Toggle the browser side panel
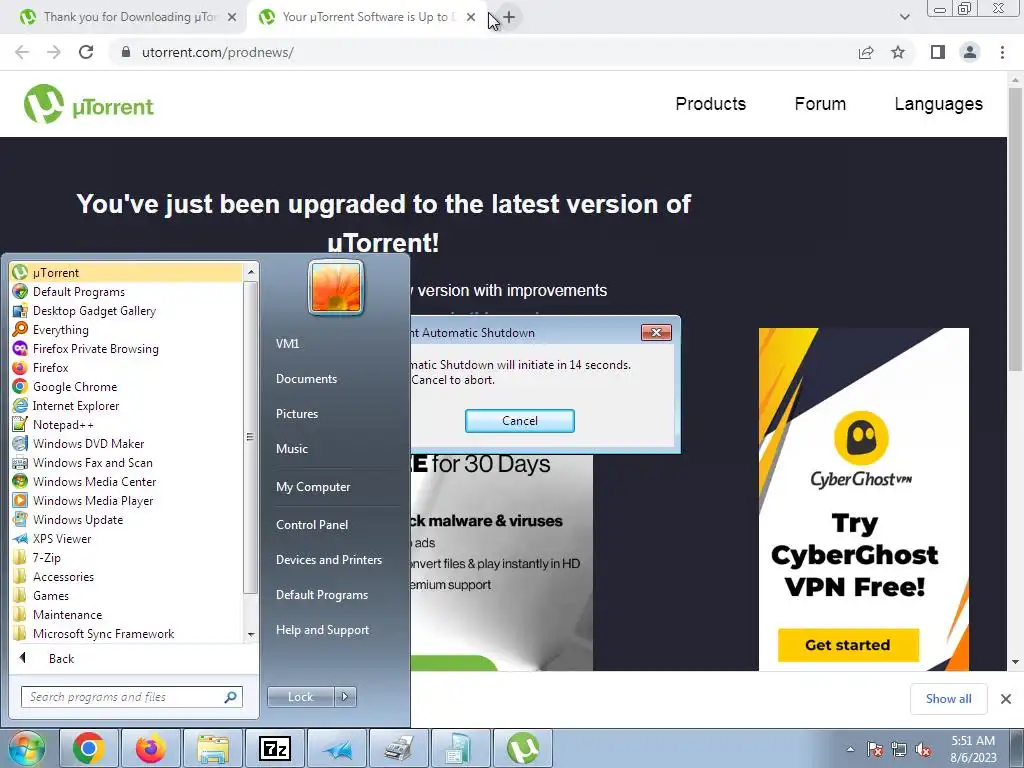Screen dimensions: 1024x768 (938, 52)
